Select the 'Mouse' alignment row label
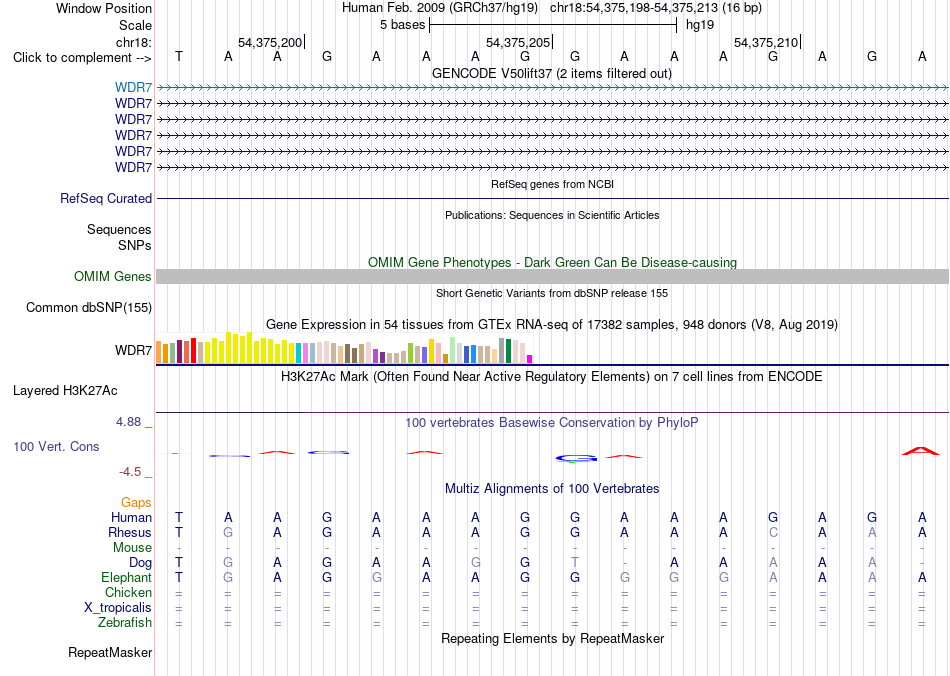Viewport: 950px width, 676px height. coord(132,548)
